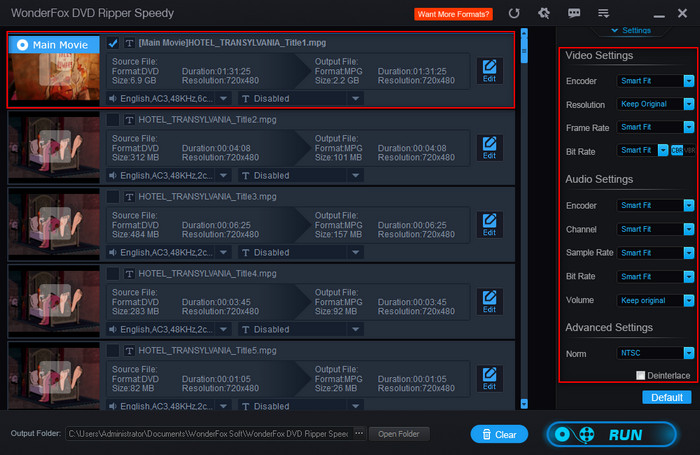Open Title3 audio track dropdown

click(x=223, y=252)
